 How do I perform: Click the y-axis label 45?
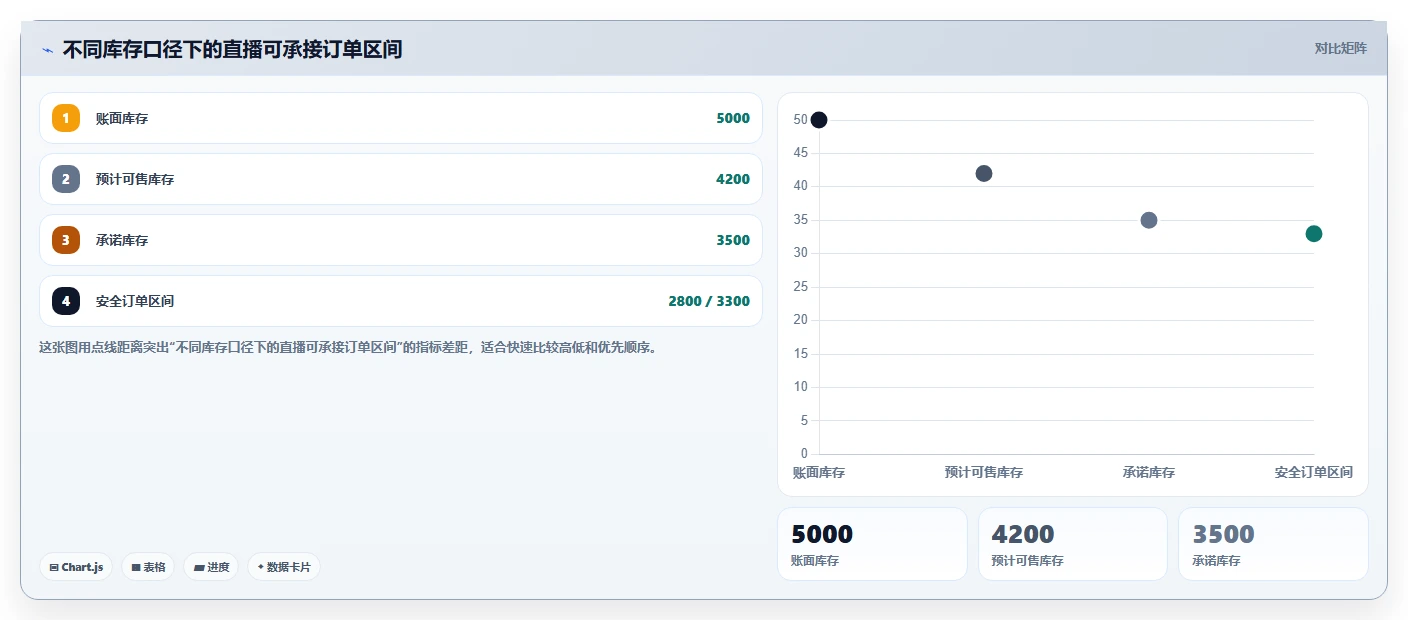(800, 153)
